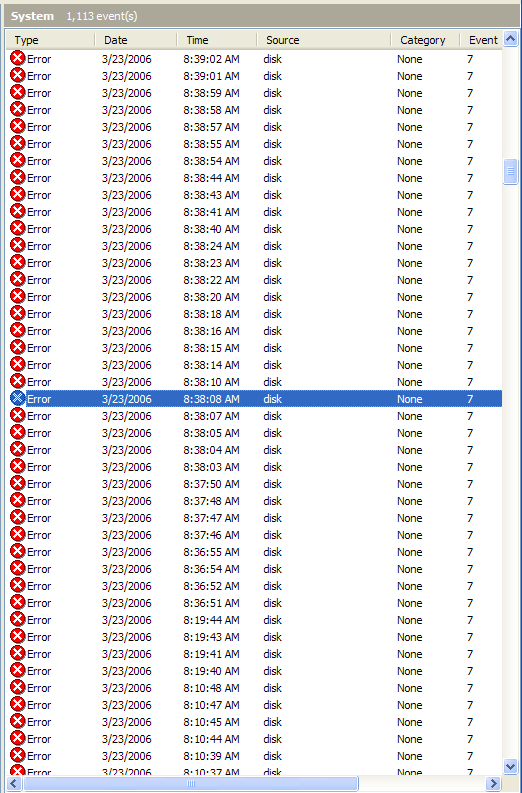Select the event logged at 8:36:54 AM
This screenshot has width=522, height=793.
click(x=254, y=568)
